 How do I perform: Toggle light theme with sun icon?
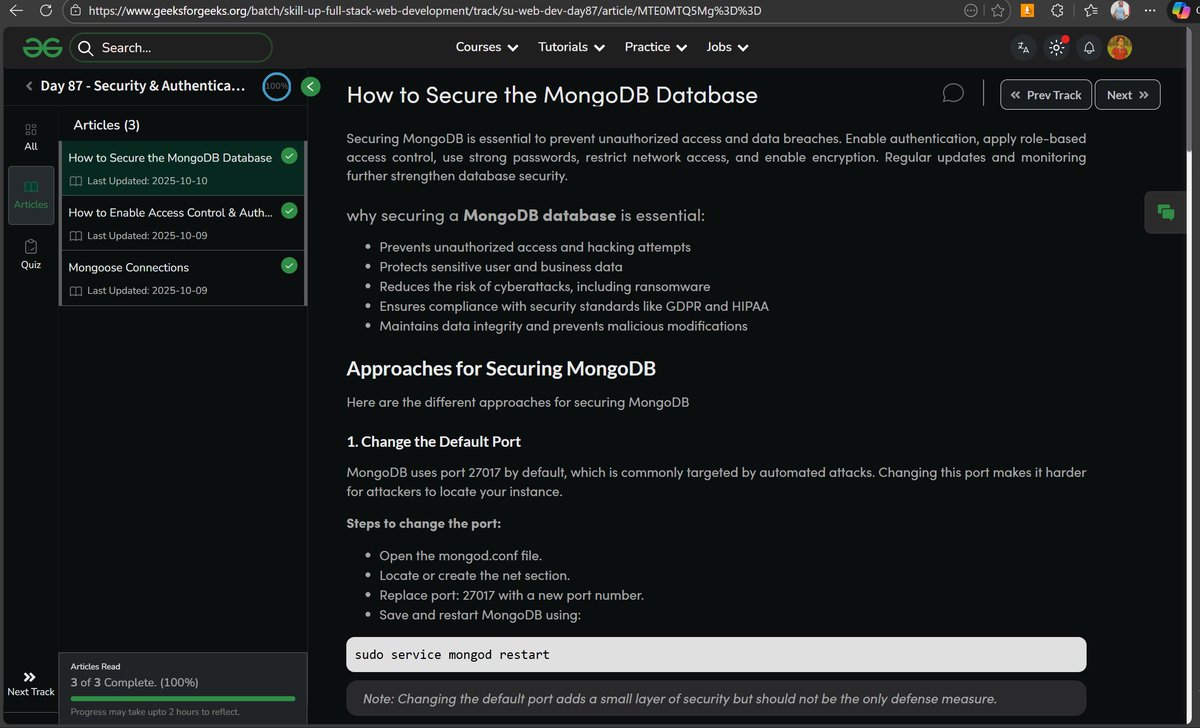point(1056,47)
